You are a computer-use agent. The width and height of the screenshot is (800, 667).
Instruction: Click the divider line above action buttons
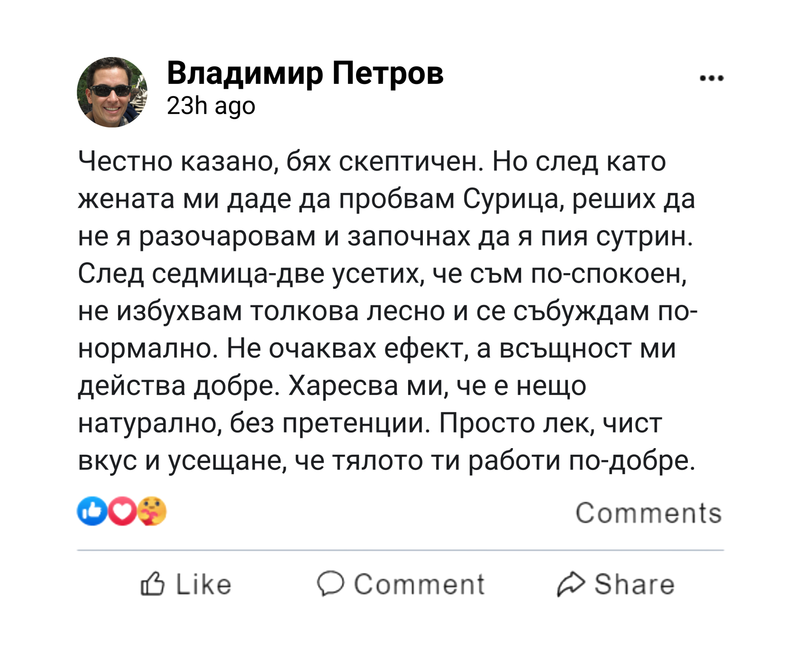point(400,550)
